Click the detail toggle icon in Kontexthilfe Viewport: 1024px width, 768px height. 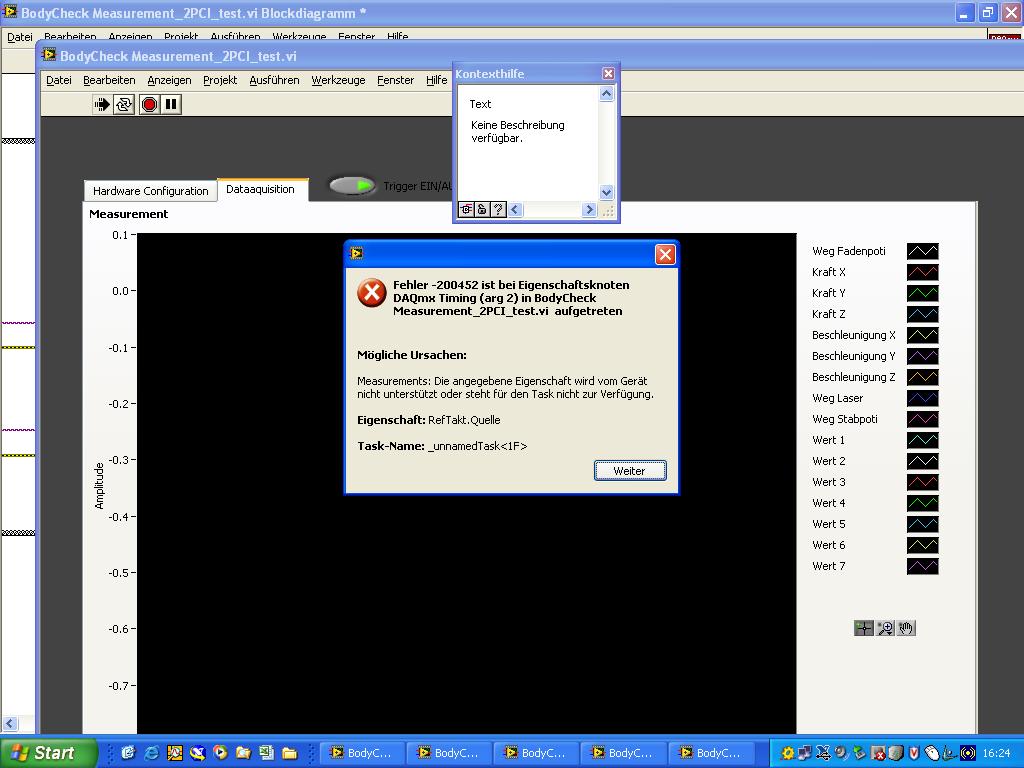(466, 210)
